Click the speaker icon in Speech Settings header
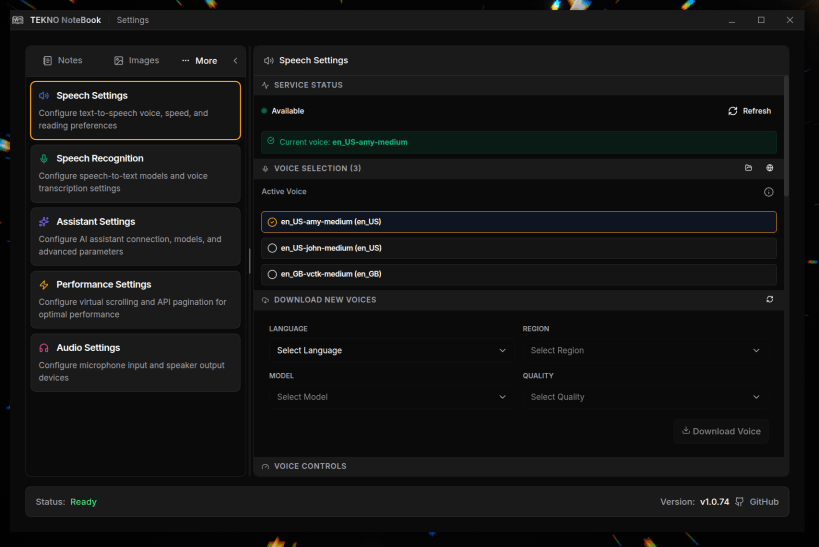Image resolution: width=819 pixels, height=547 pixels. click(268, 61)
